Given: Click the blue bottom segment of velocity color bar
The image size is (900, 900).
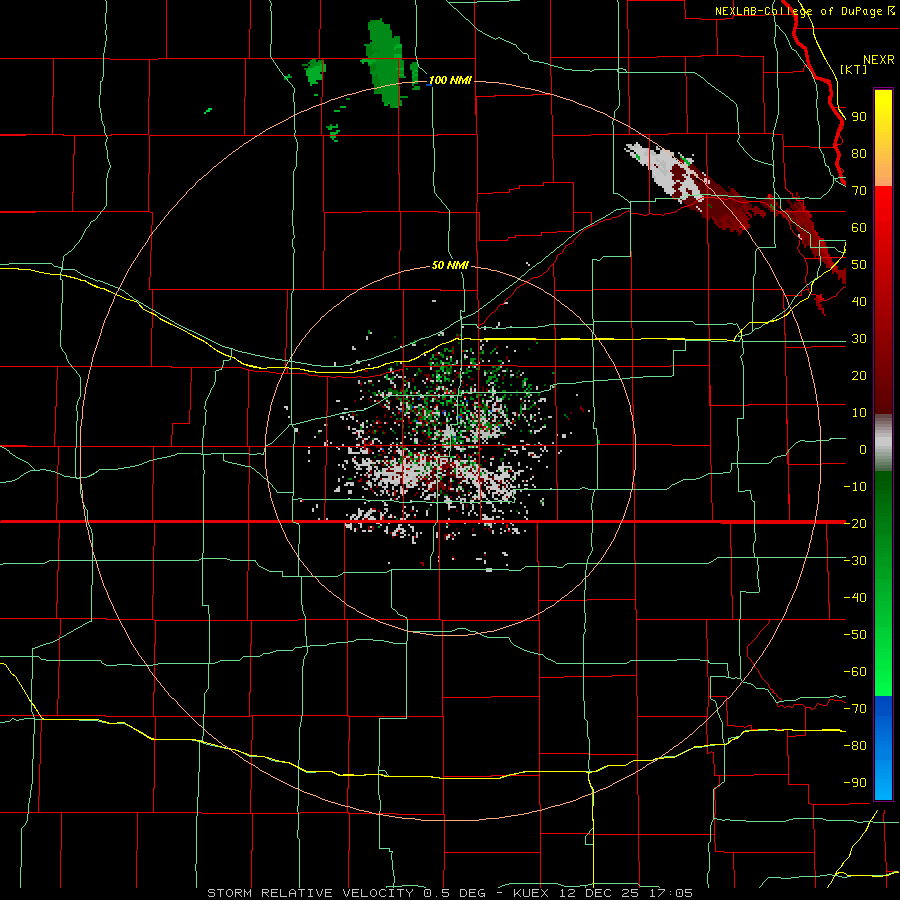Looking at the screenshot, I should pos(883,748).
